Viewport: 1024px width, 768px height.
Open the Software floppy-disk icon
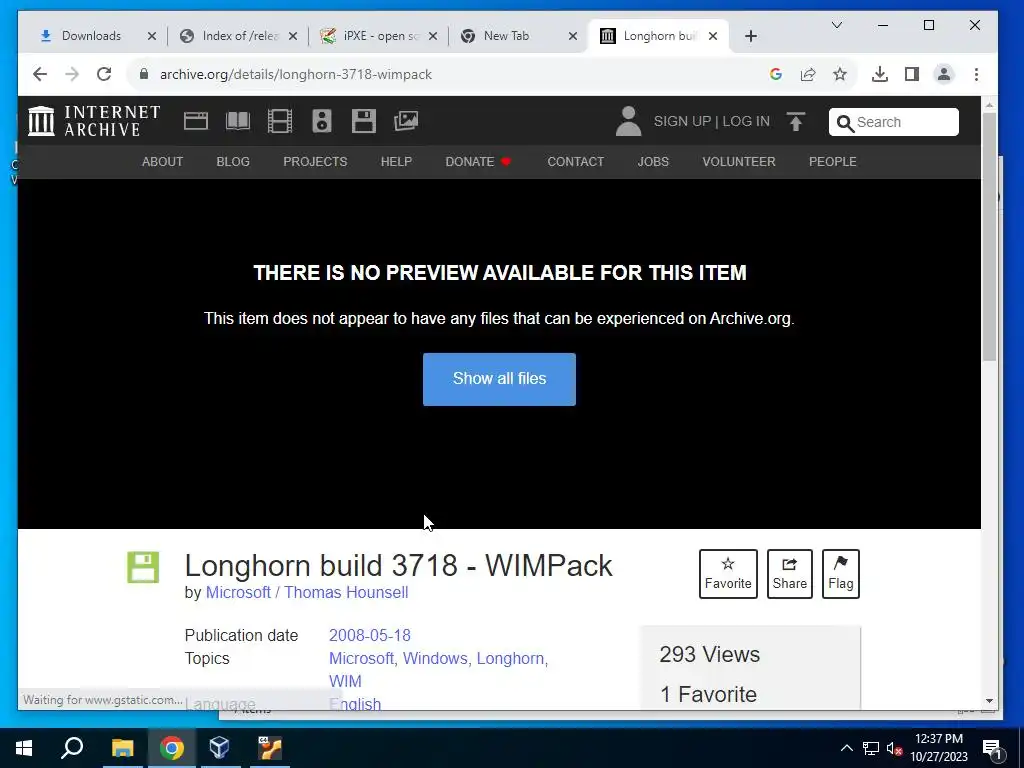pyautogui.click(x=364, y=121)
